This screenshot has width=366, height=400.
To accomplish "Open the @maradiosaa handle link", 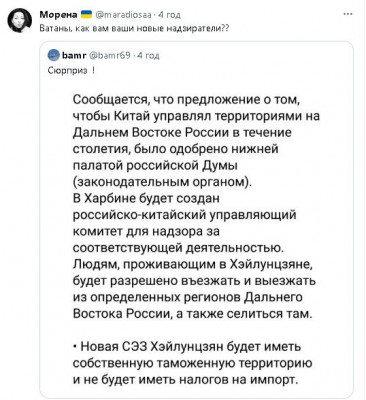I will [124, 15].
